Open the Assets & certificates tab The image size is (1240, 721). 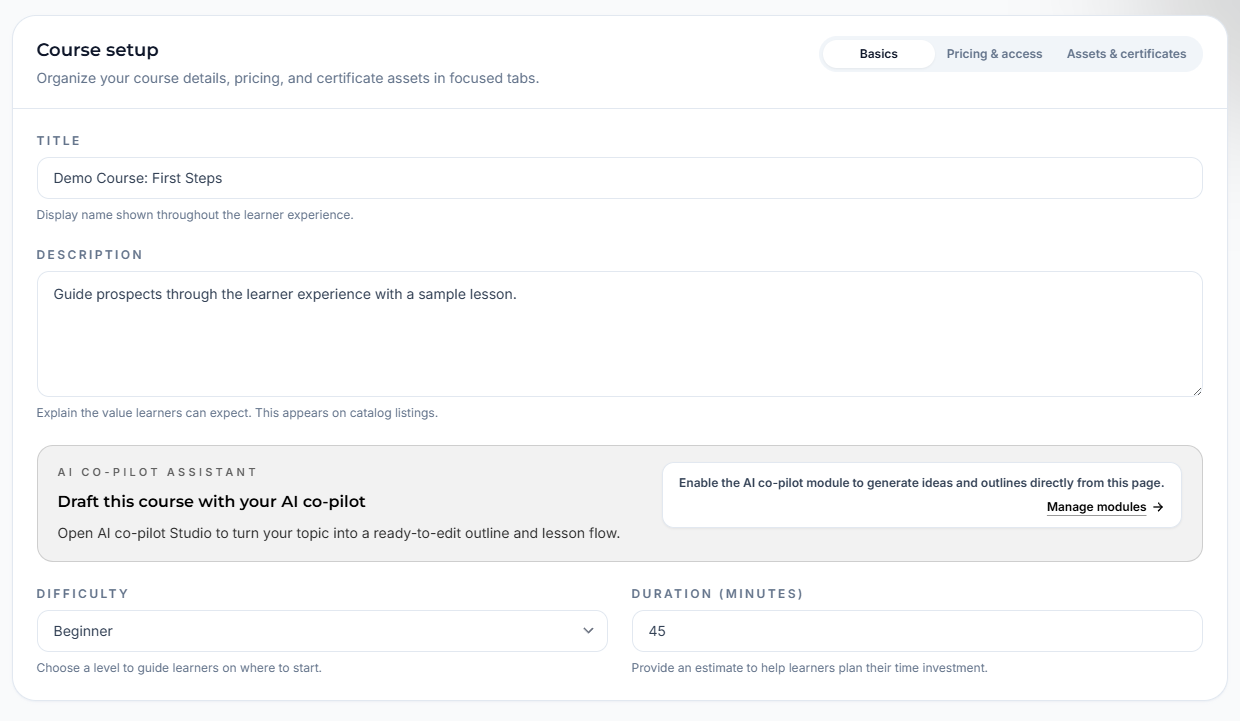tap(1126, 54)
